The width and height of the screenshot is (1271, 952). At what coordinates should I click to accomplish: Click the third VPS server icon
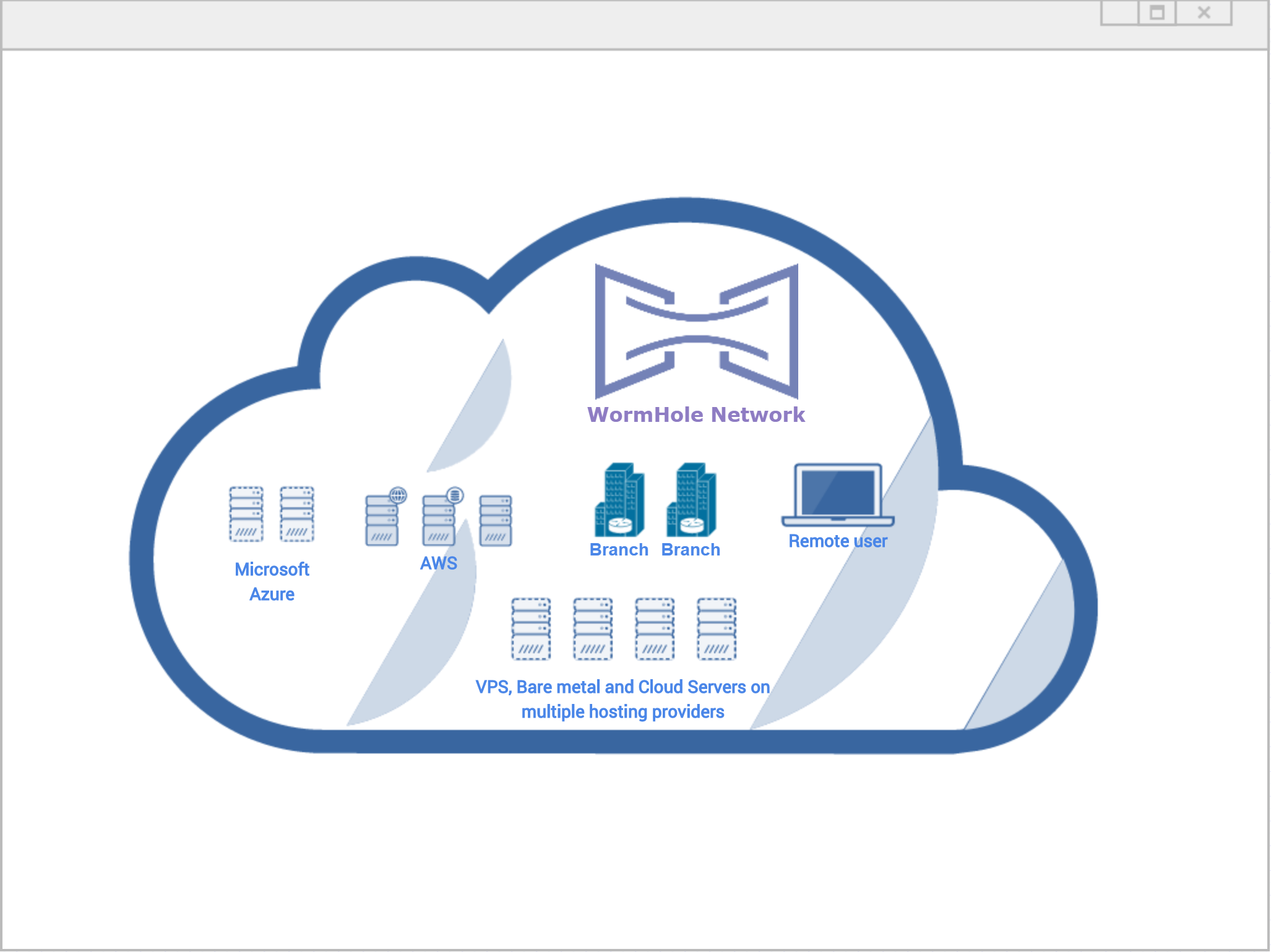click(x=655, y=628)
